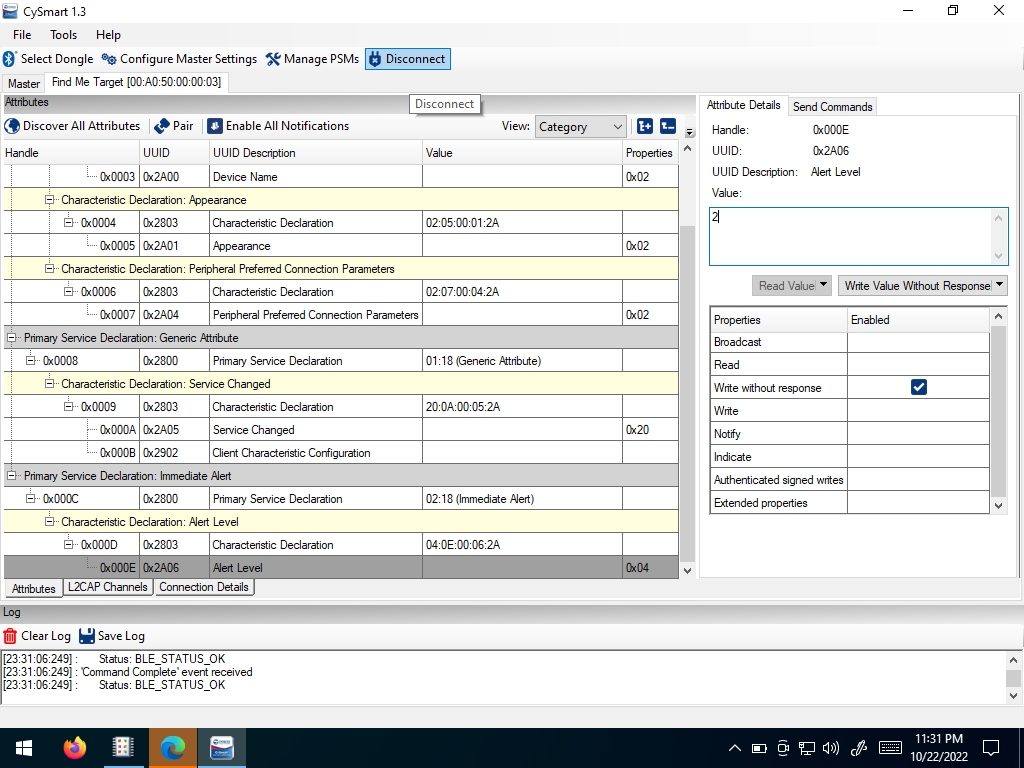Click the Handle column header
This screenshot has height=768, width=1024.
coord(71,153)
